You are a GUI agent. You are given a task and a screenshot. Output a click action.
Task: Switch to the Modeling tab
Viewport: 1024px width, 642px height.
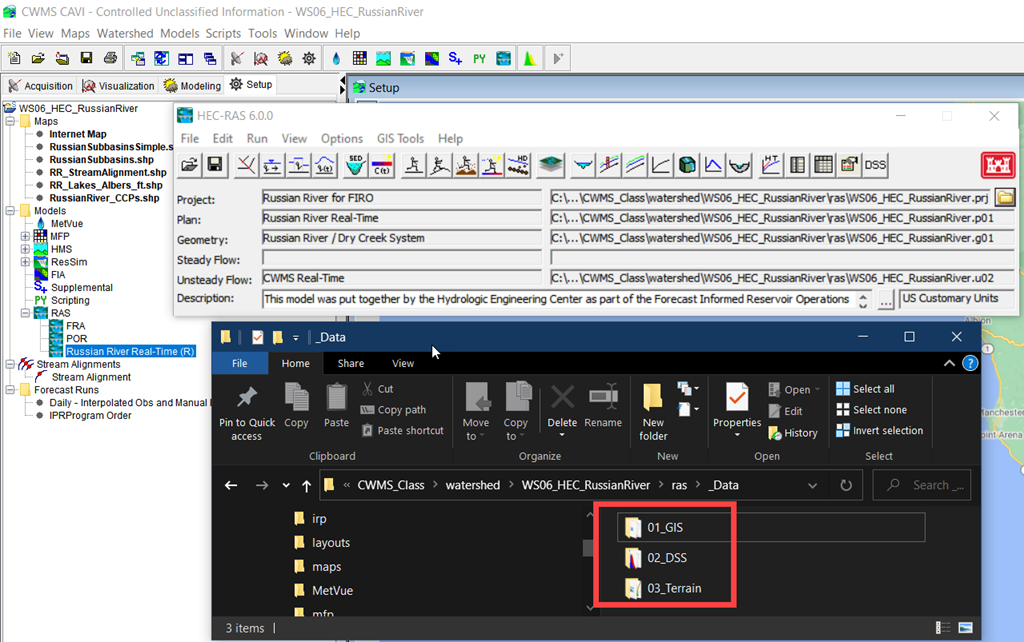pos(193,86)
